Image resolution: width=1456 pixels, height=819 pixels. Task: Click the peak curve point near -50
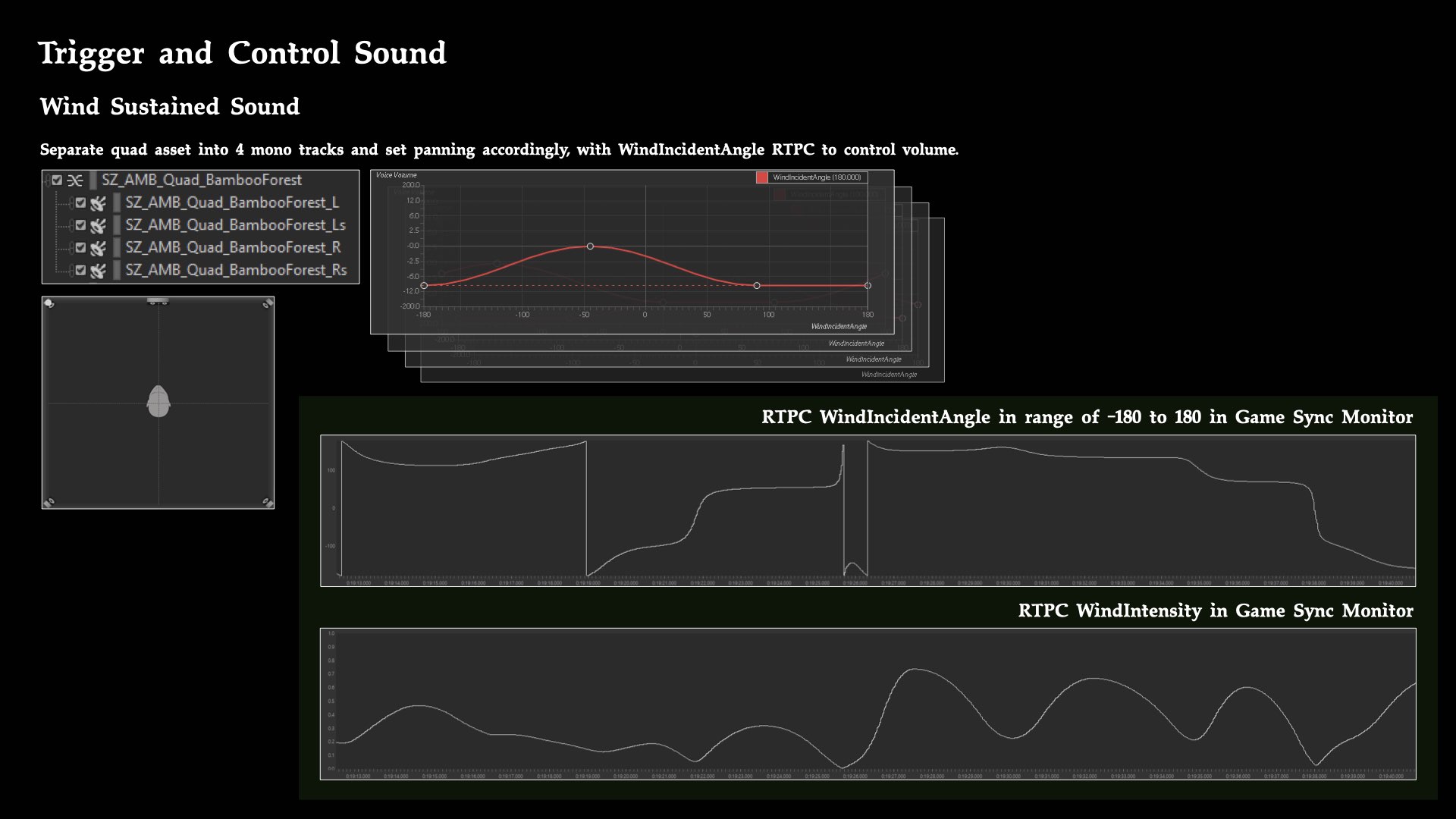click(590, 246)
